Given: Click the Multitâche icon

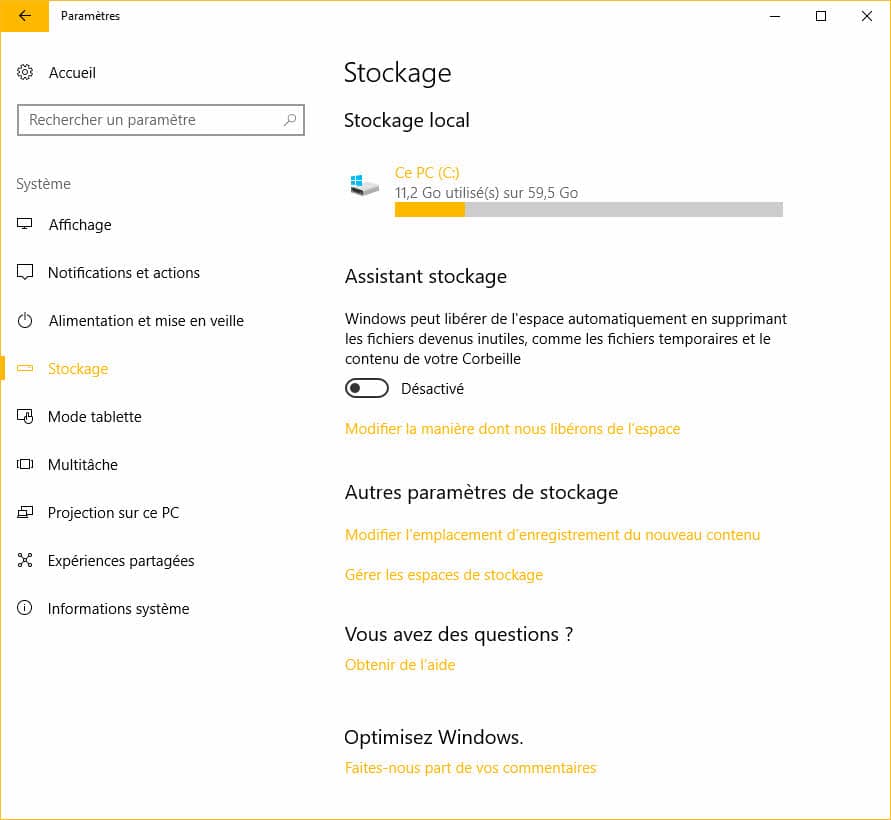Looking at the screenshot, I should [x=25, y=465].
